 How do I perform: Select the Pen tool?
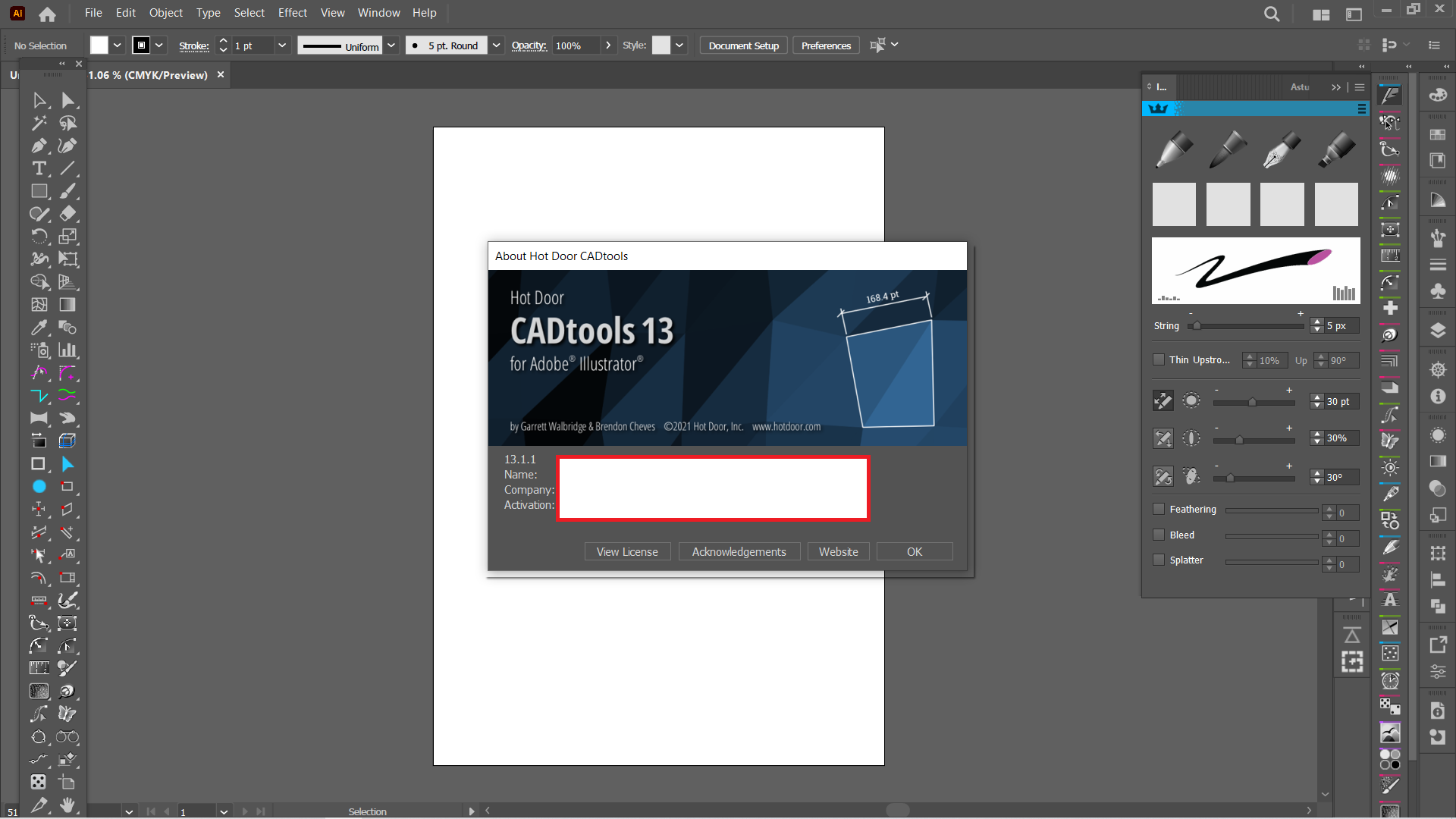(39, 146)
